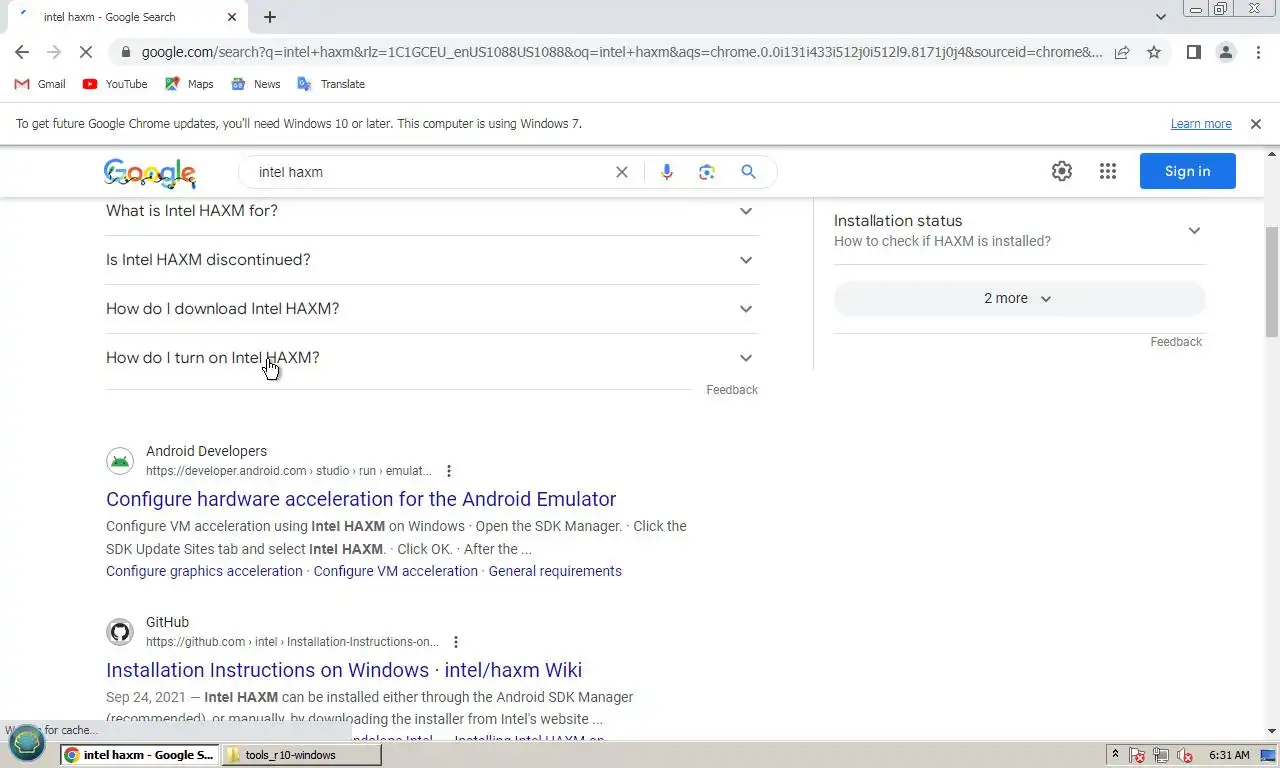Dismiss the Chrome update notification bar
This screenshot has height=768, width=1280.
(1255, 124)
